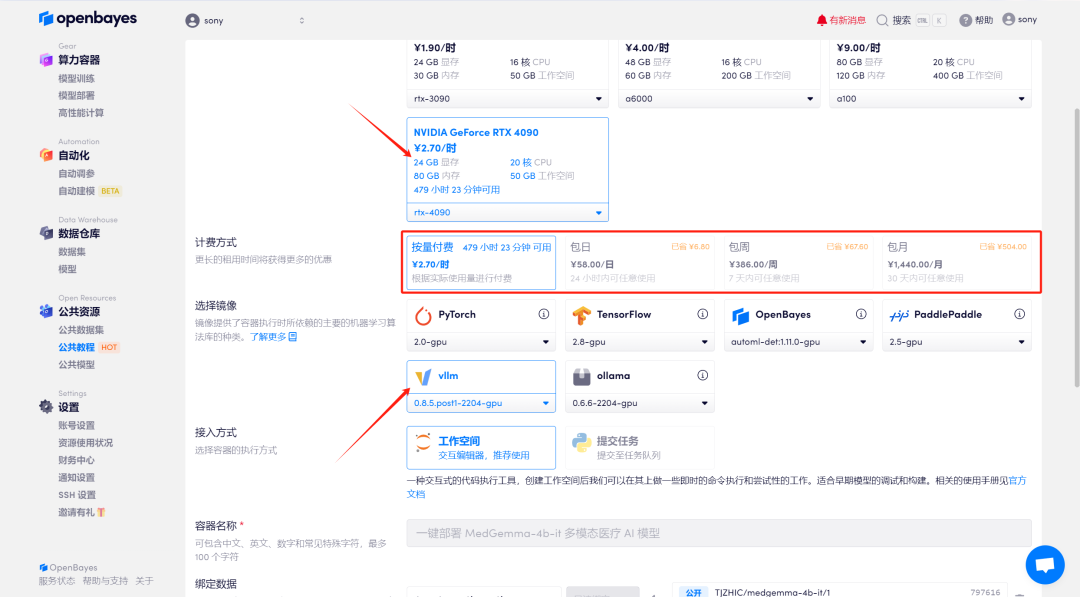1080x597 pixels.
Task: Click the 服务状态 footer link
Action: [x=56, y=581]
